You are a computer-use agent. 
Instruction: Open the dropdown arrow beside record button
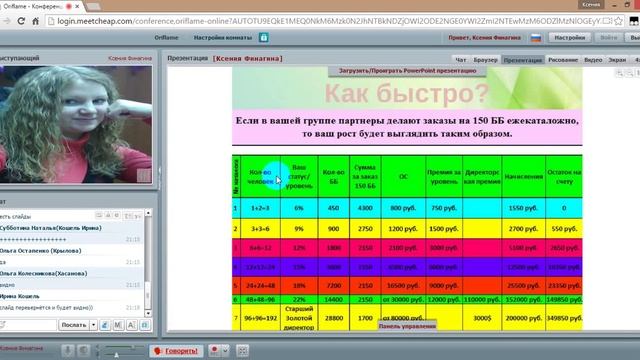pos(225,350)
